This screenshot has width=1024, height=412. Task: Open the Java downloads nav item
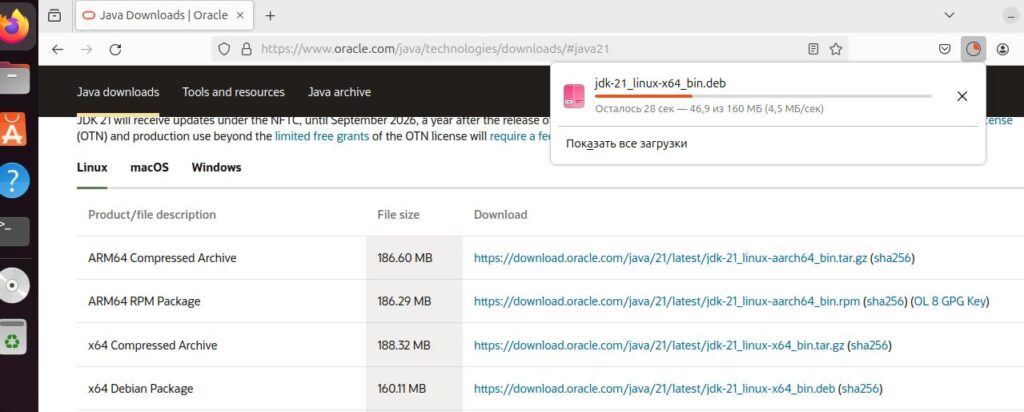(118, 93)
